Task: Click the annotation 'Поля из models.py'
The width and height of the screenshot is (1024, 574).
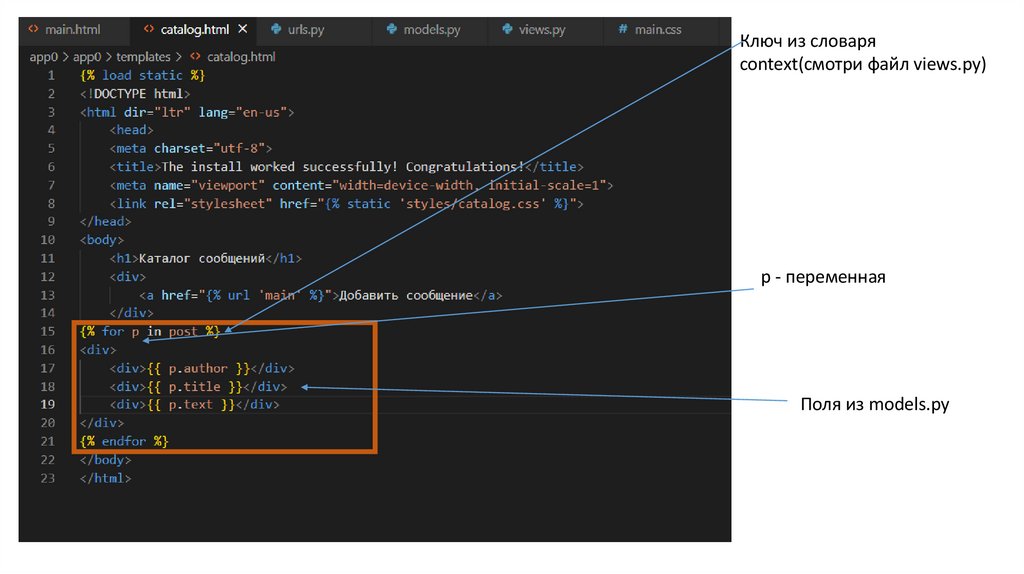Action: 874,404
